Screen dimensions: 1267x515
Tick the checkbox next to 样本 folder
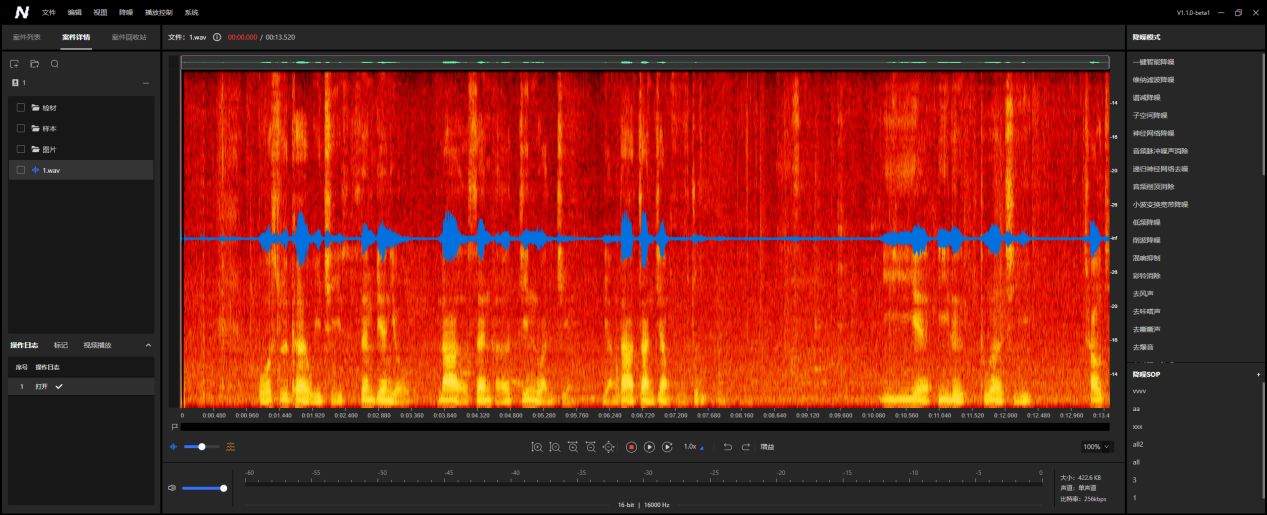(x=21, y=128)
